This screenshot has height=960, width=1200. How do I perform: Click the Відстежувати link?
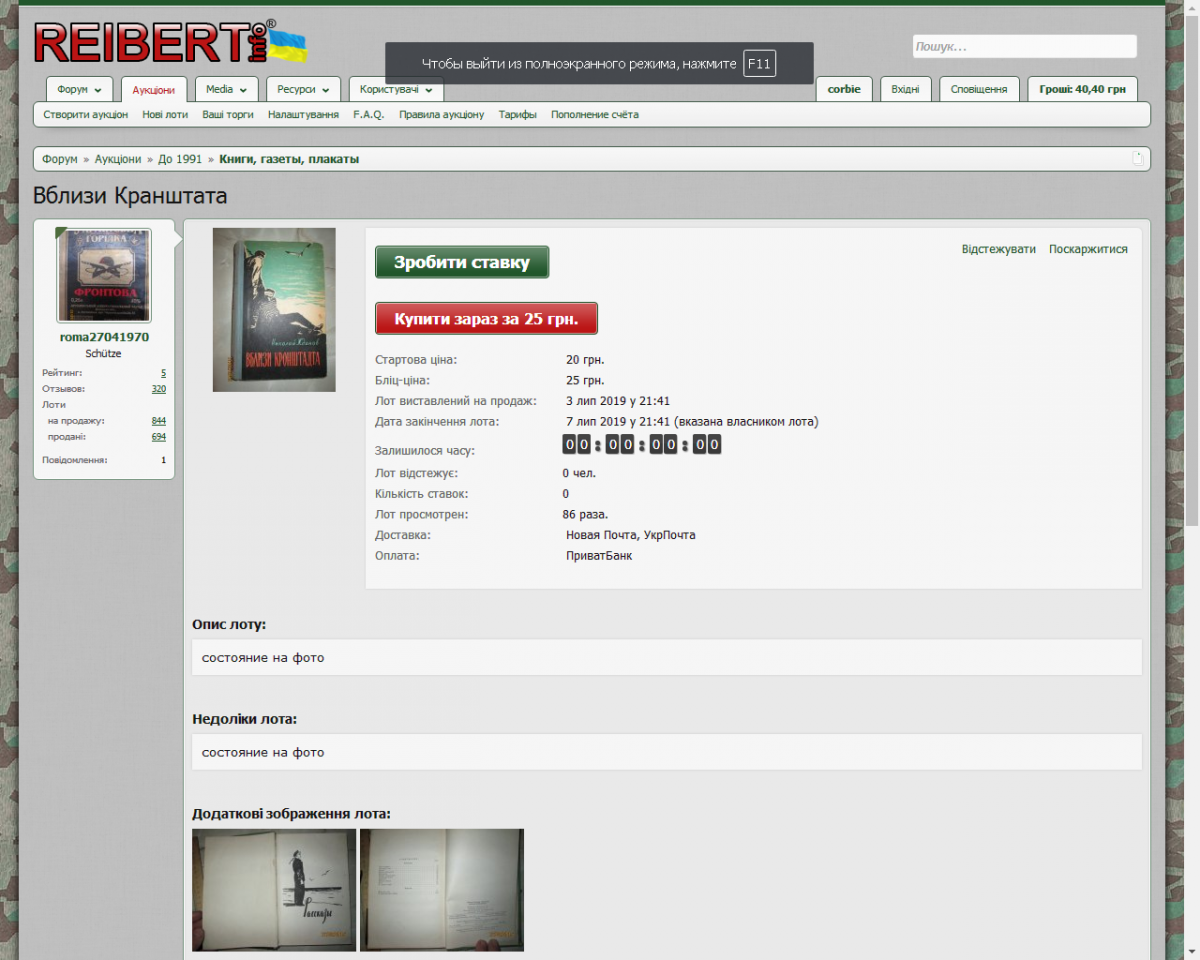tap(999, 249)
